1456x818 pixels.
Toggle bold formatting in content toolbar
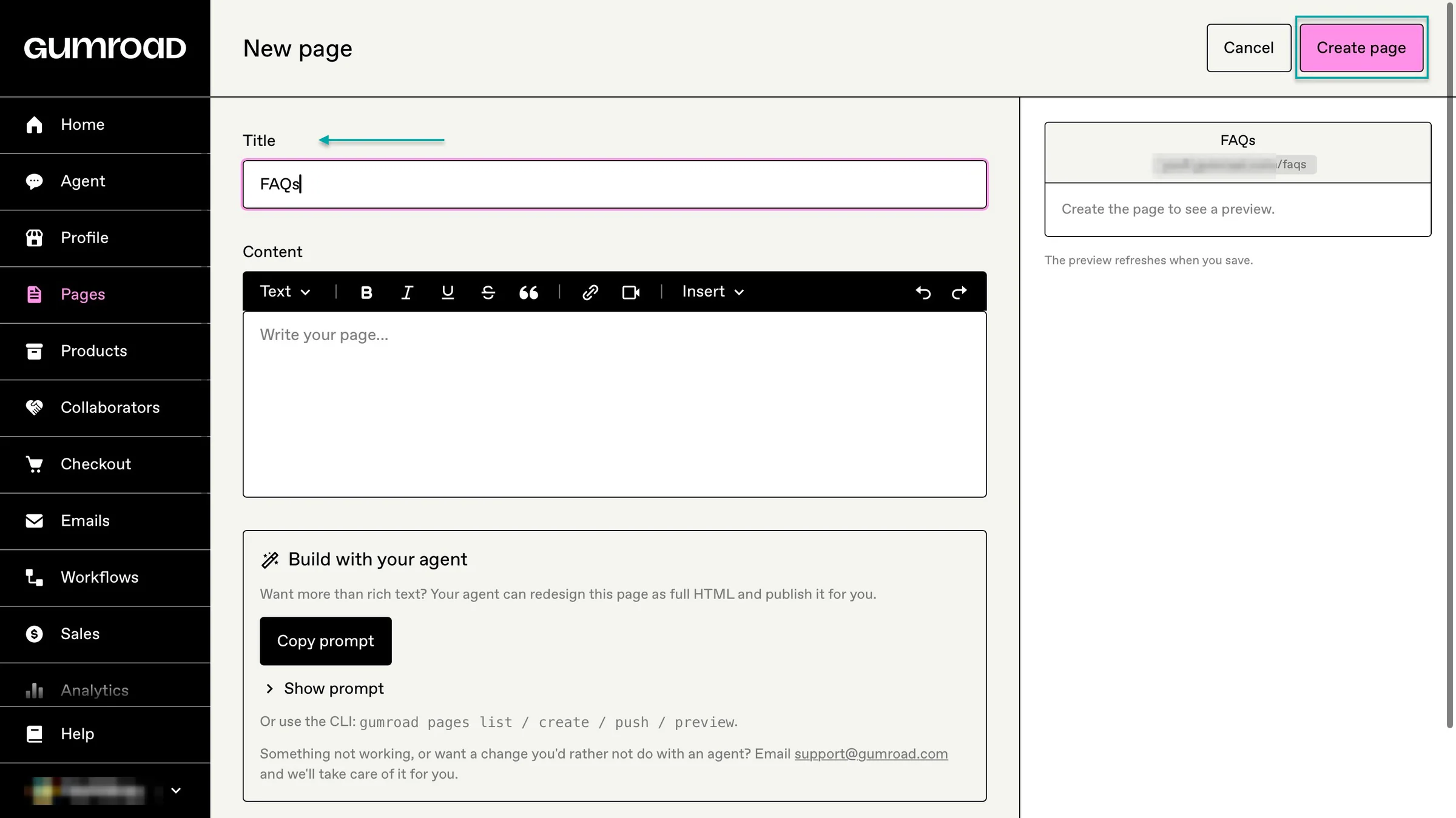366,292
